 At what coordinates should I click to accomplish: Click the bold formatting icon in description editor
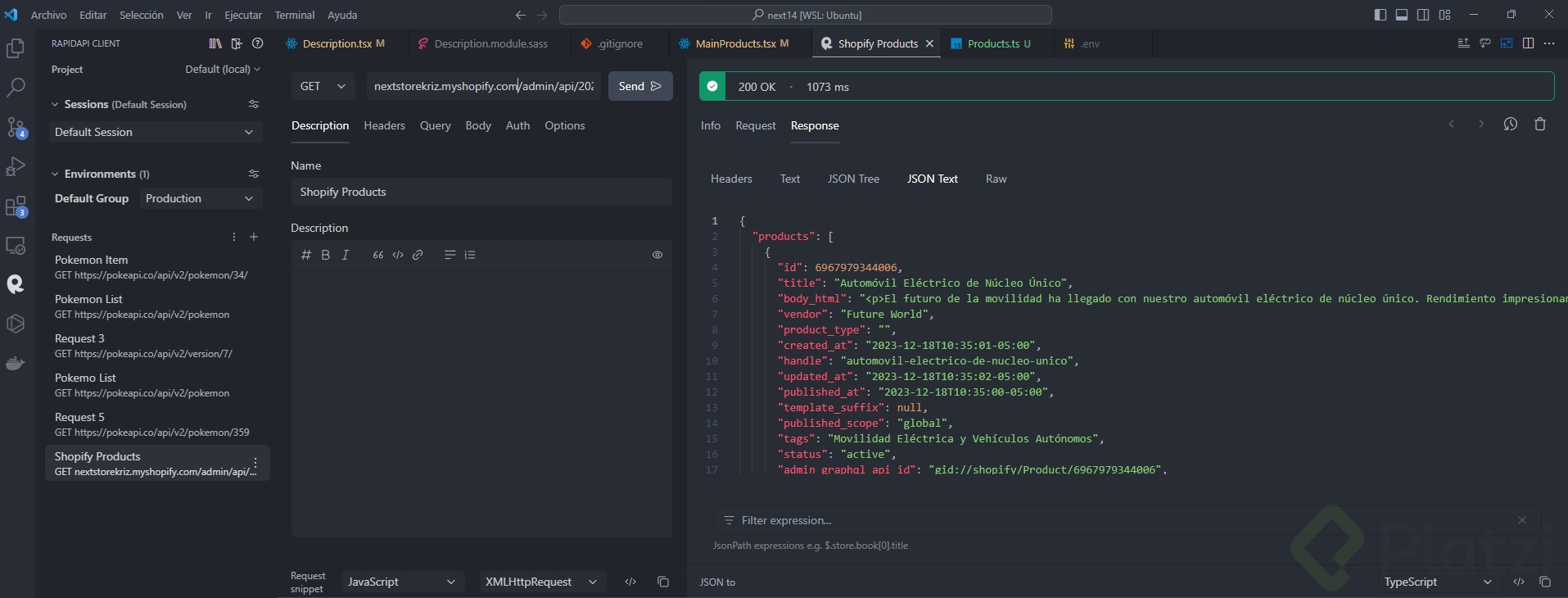pyautogui.click(x=326, y=255)
